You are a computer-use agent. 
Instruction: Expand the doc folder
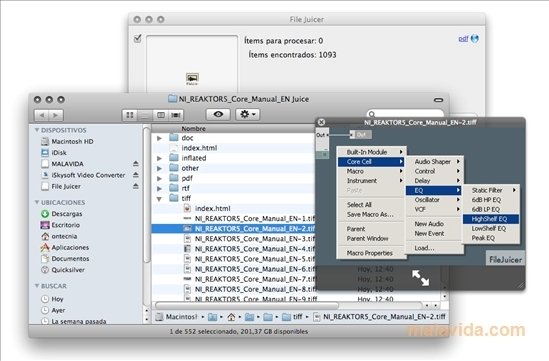coord(159,138)
